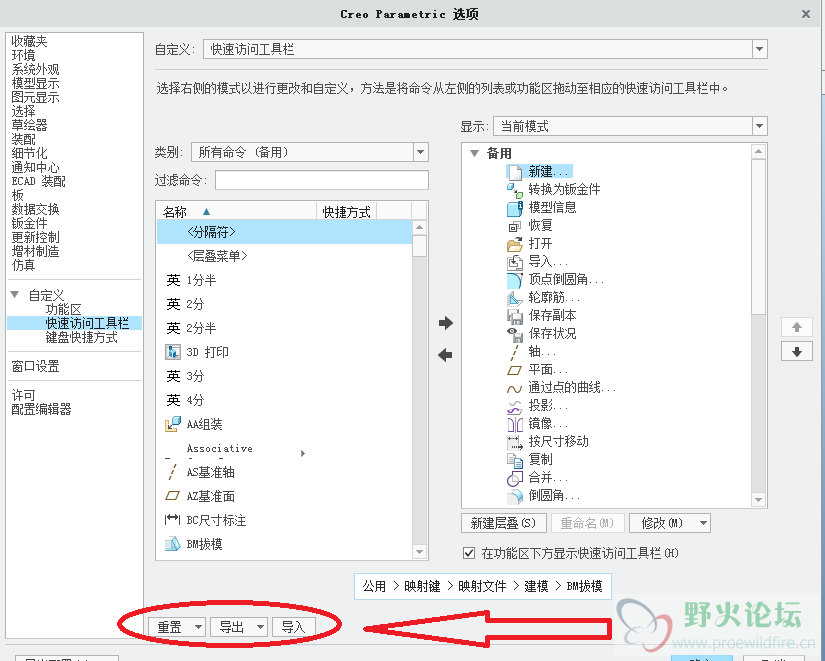Click the open folder icon for 打开
Viewport: 825px width, 661px height.
tap(515, 244)
